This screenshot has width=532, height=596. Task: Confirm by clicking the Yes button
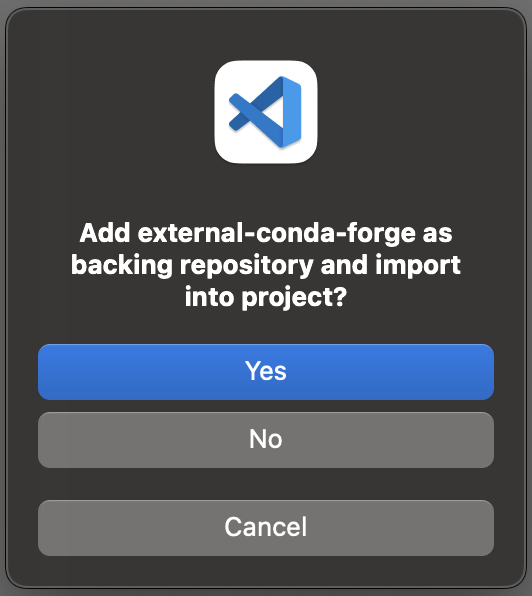click(x=266, y=372)
